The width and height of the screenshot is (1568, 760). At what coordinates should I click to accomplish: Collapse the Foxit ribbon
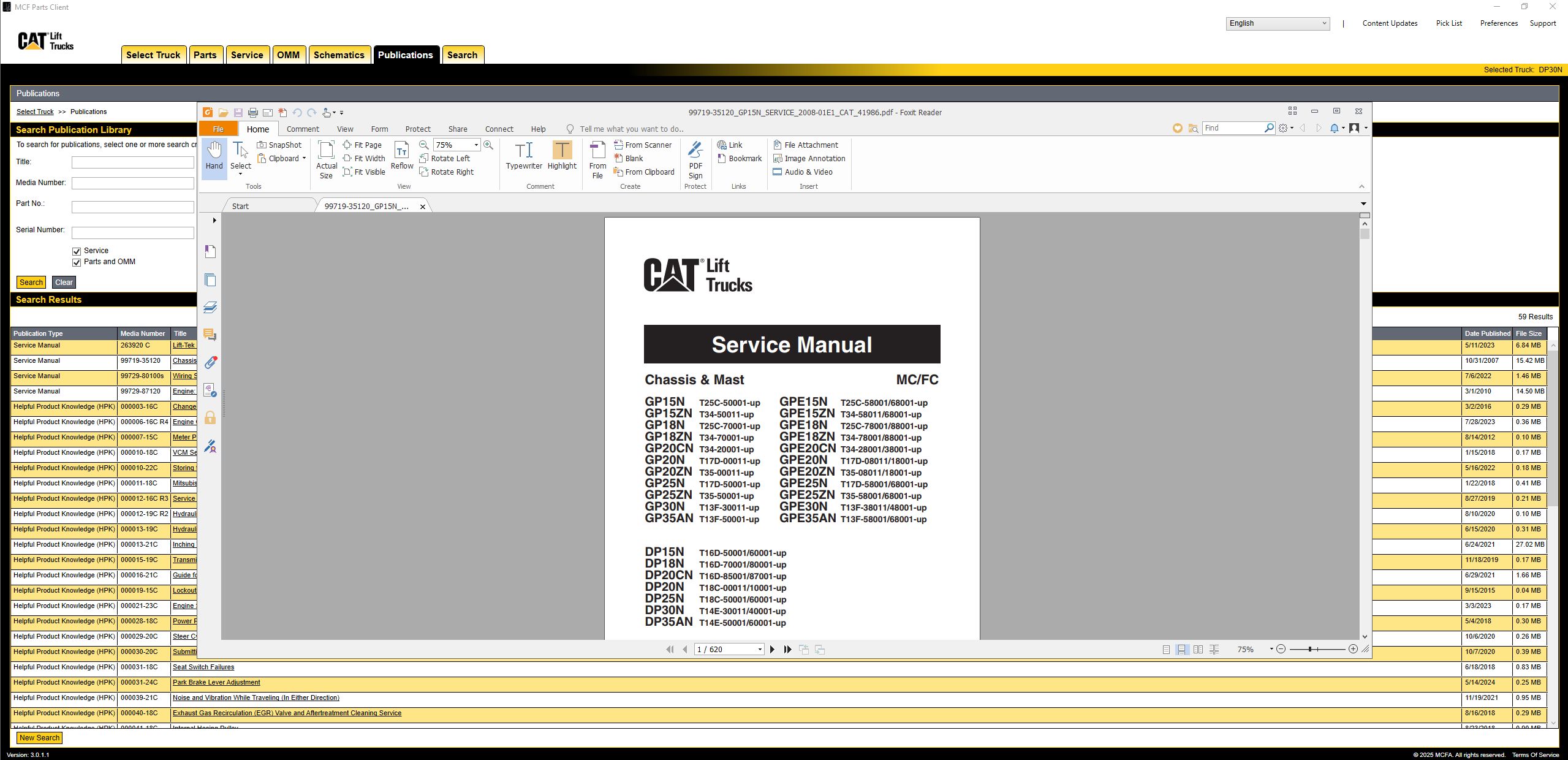[1362, 186]
